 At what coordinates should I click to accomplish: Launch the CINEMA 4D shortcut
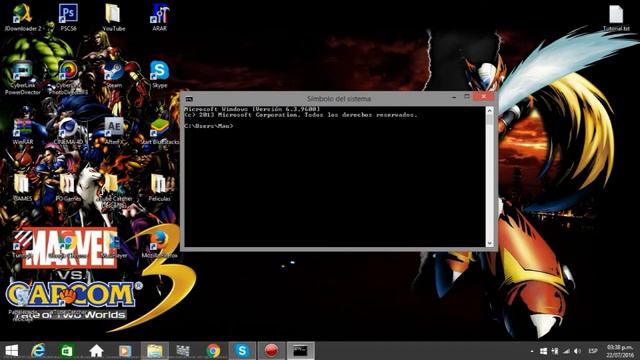[68, 131]
